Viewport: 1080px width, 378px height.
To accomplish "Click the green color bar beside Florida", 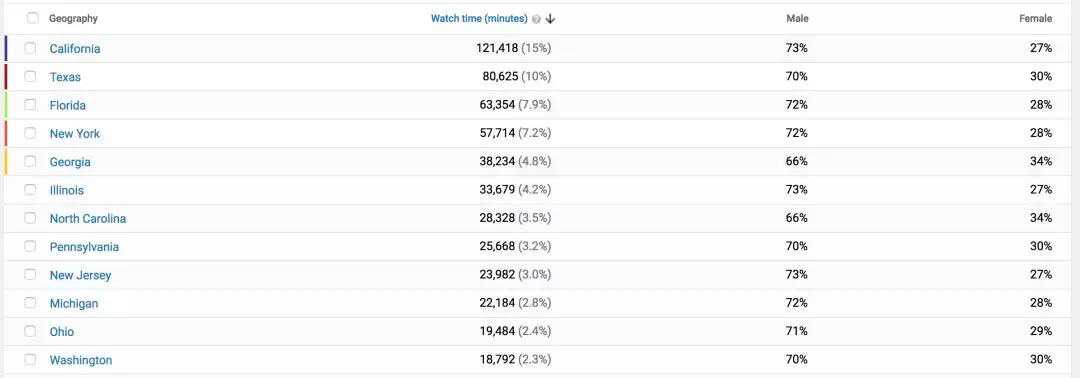I will click(x=6, y=105).
